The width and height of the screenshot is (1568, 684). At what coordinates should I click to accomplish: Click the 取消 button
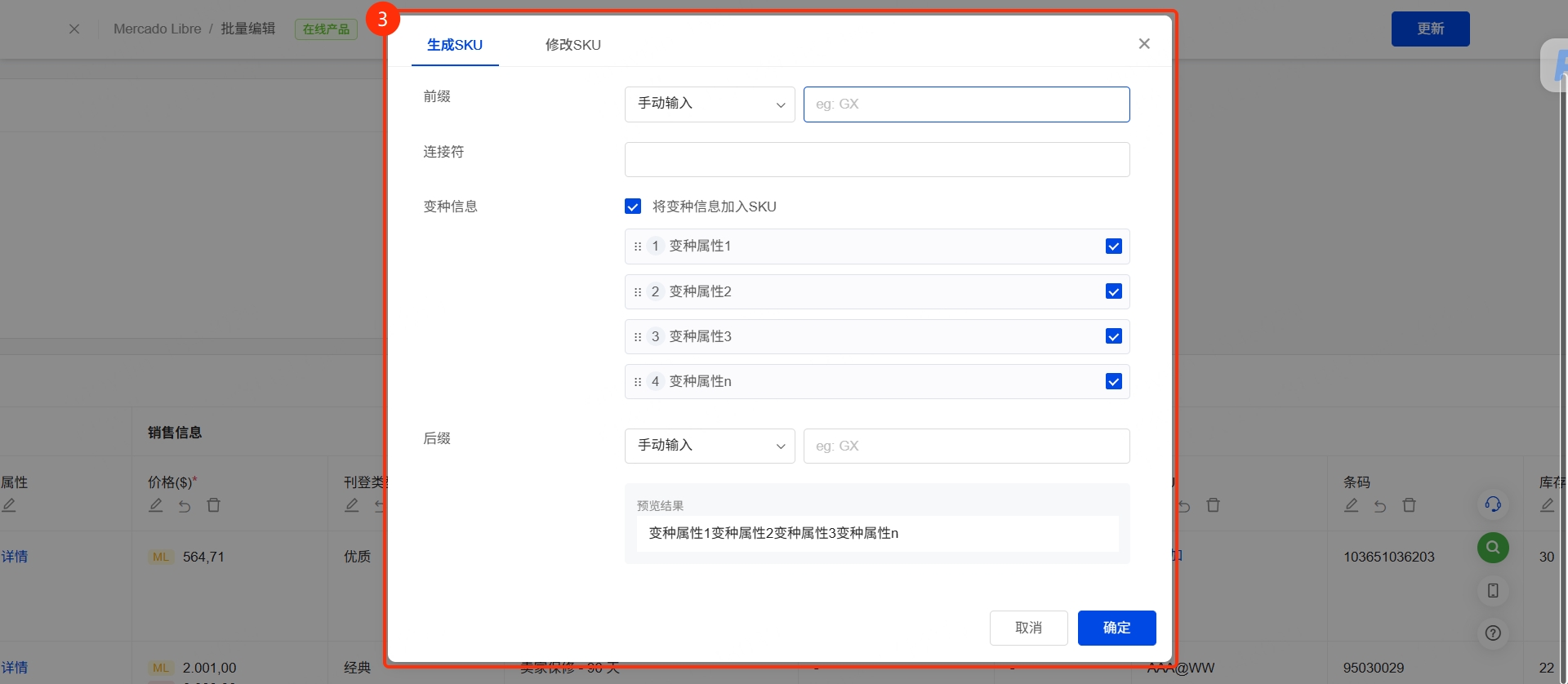[x=1029, y=628]
